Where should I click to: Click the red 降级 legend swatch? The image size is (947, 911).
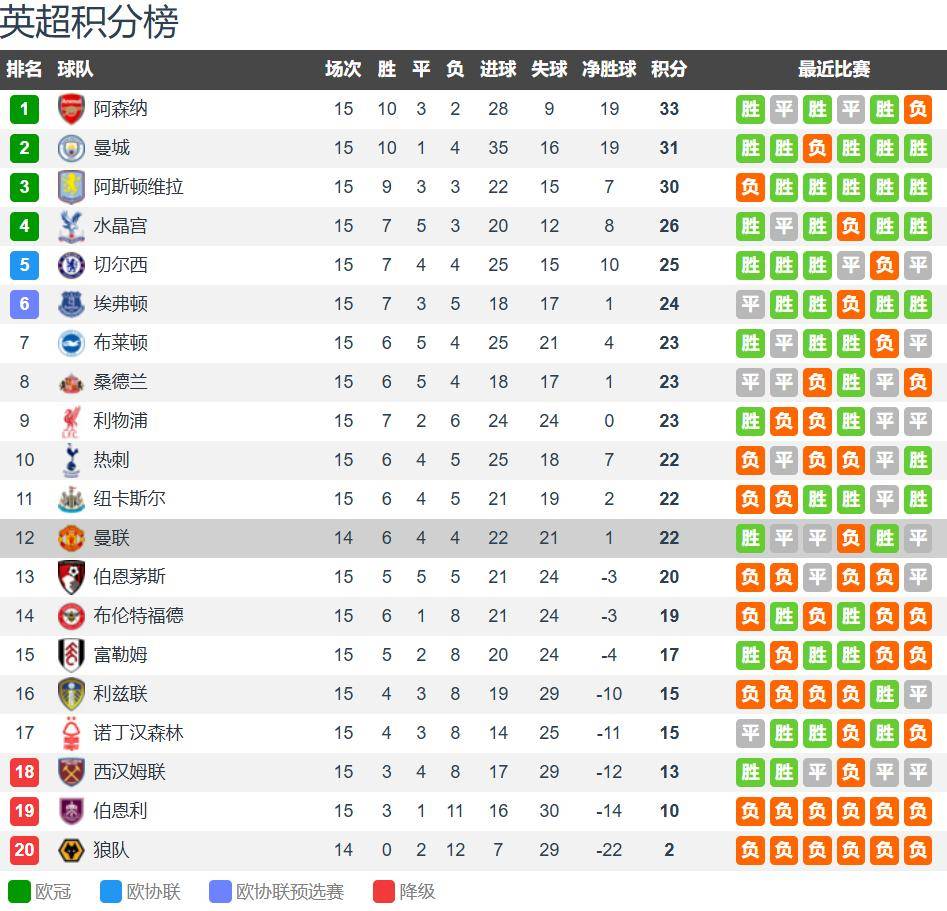[x=384, y=891]
